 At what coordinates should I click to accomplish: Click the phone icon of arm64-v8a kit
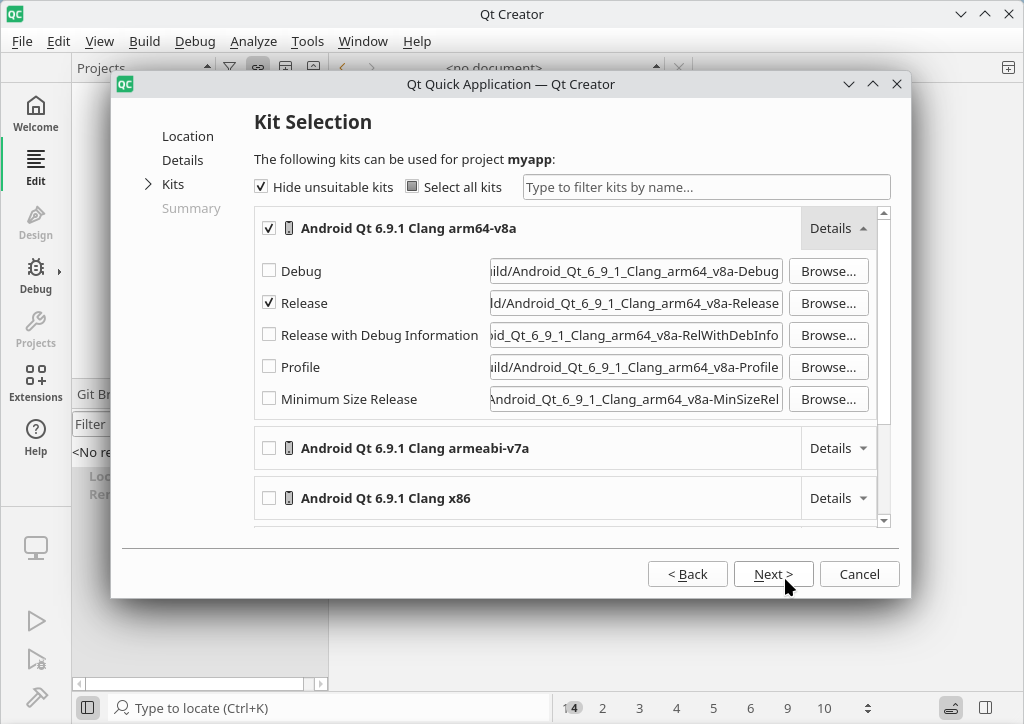pos(289,228)
